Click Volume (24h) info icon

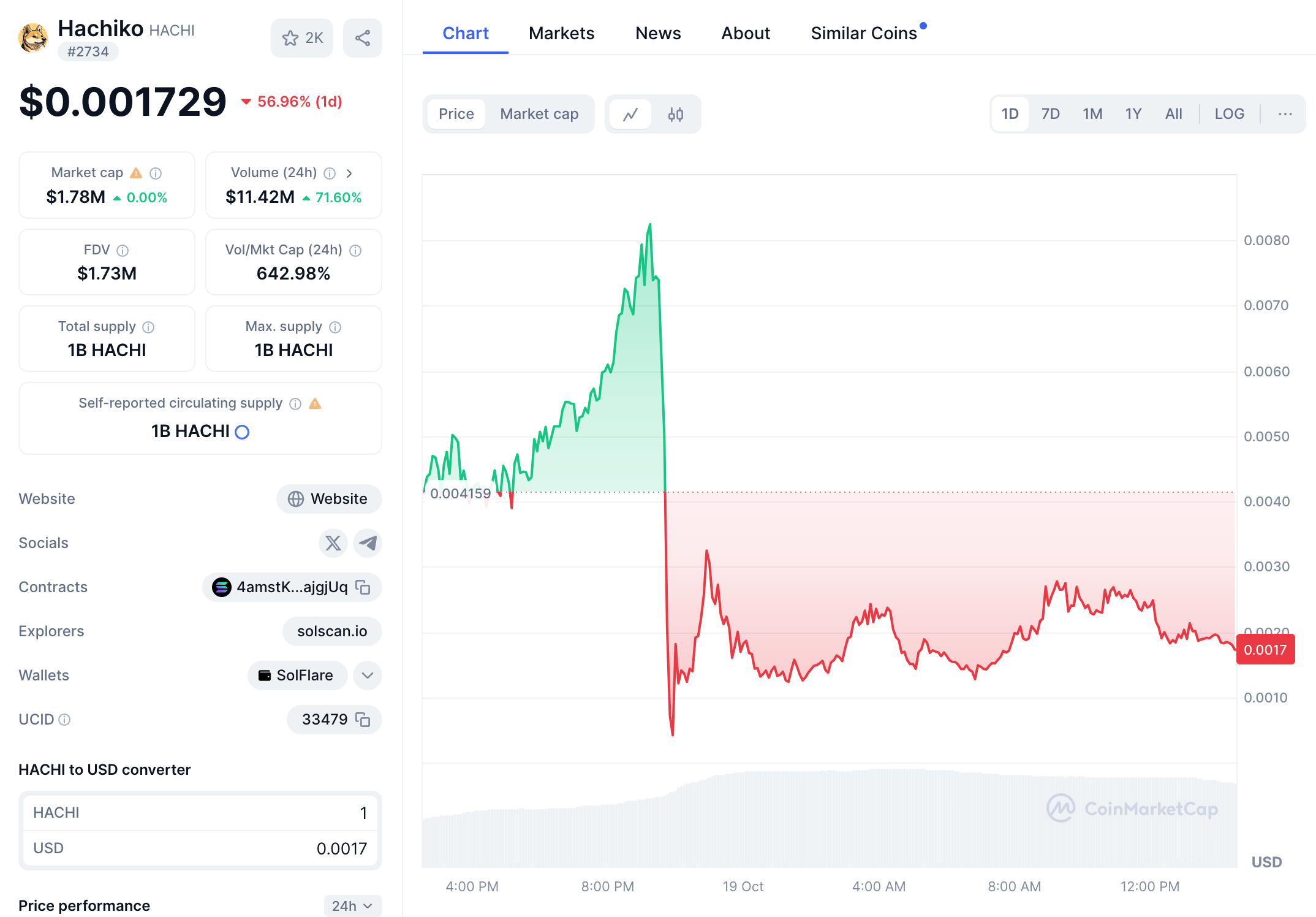pyautogui.click(x=330, y=173)
